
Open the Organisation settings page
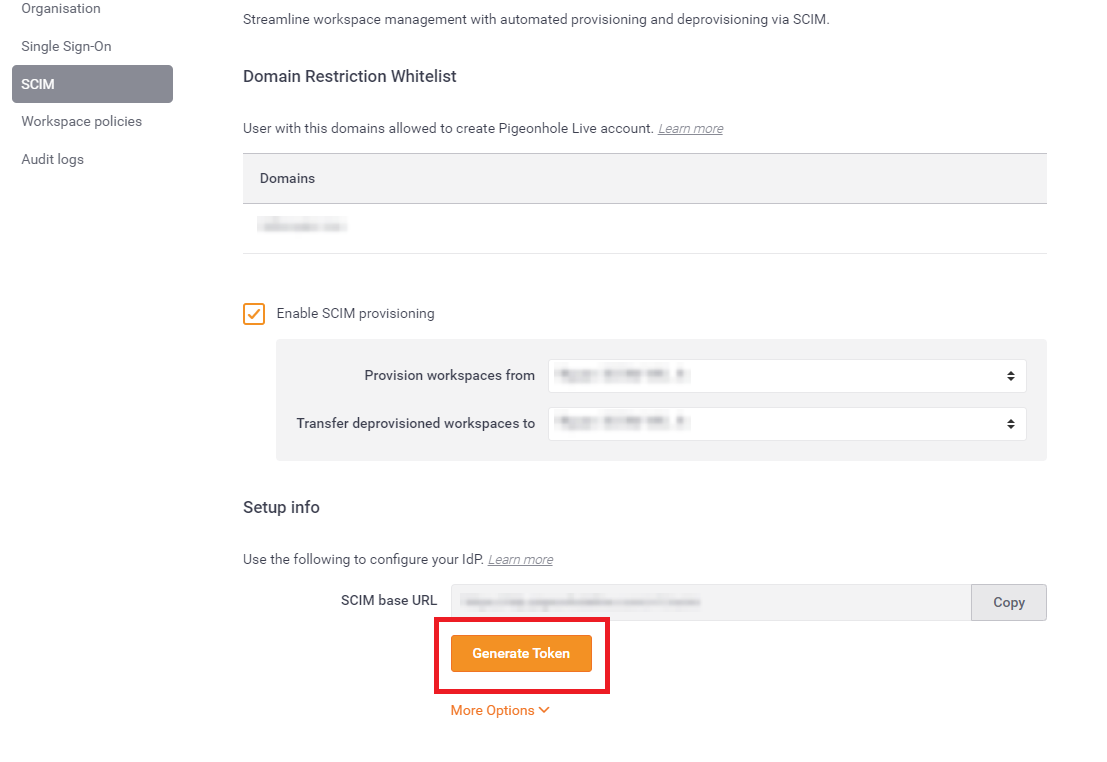[x=61, y=8]
